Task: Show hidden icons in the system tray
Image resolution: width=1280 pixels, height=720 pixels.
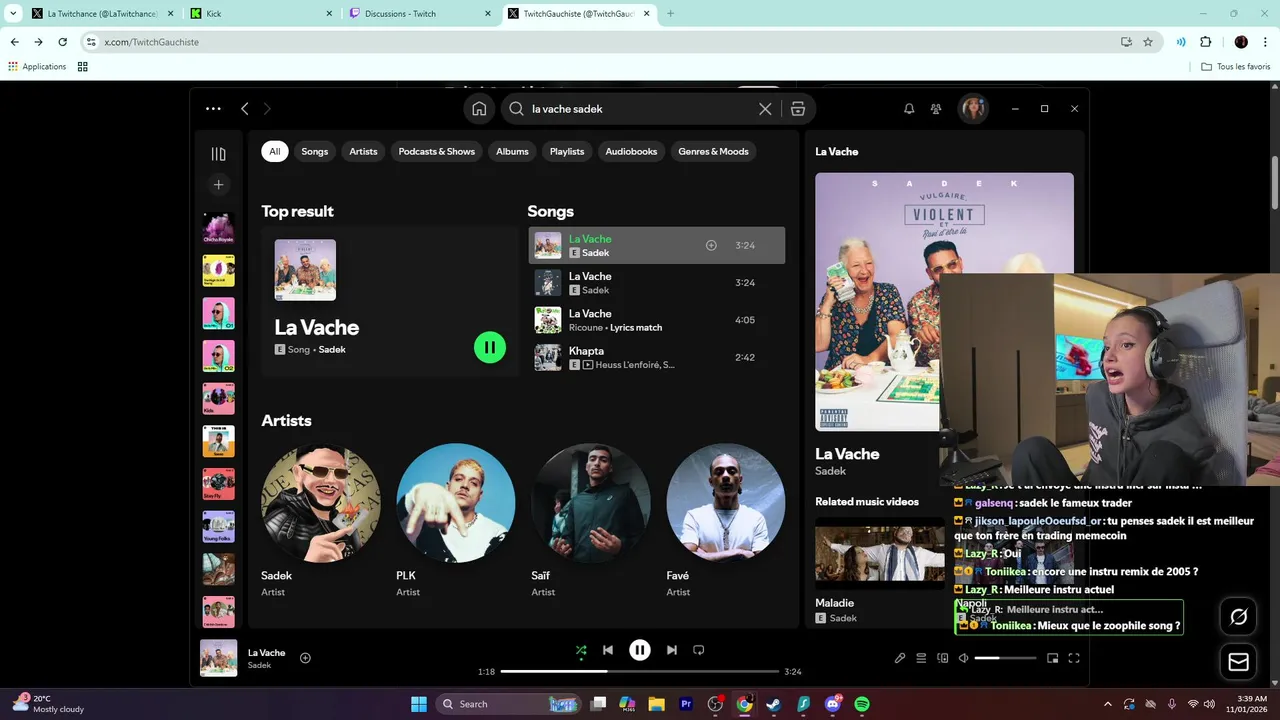Action: pyautogui.click(x=1107, y=704)
